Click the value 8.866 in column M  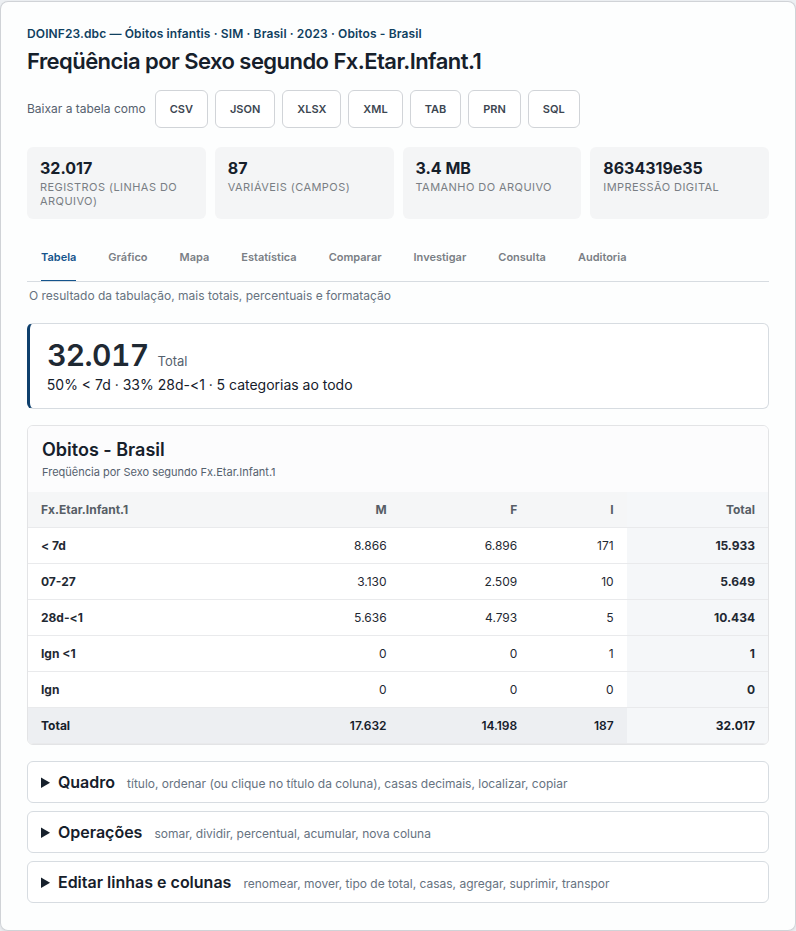(370, 546)
